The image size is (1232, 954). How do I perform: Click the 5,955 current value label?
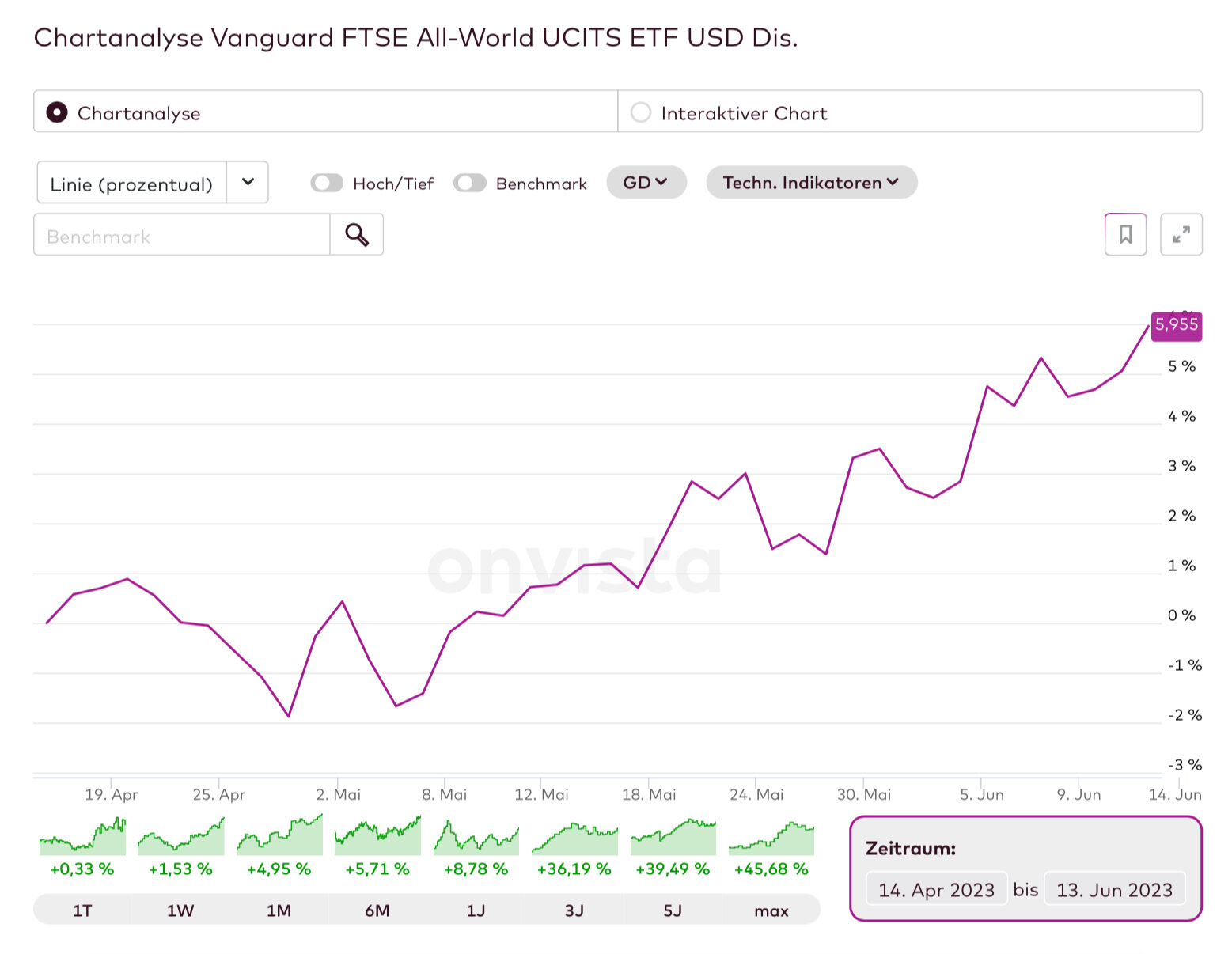[x=1176, y=325]
